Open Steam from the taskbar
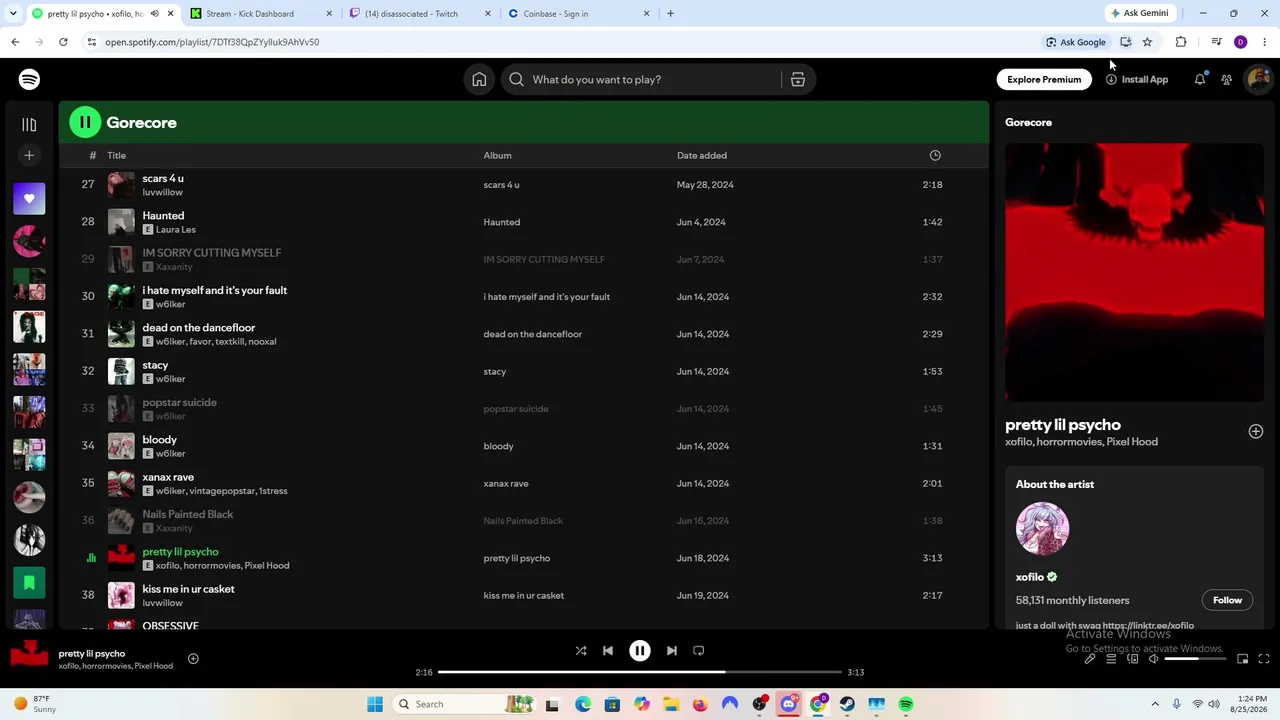 tap(847, 705)
